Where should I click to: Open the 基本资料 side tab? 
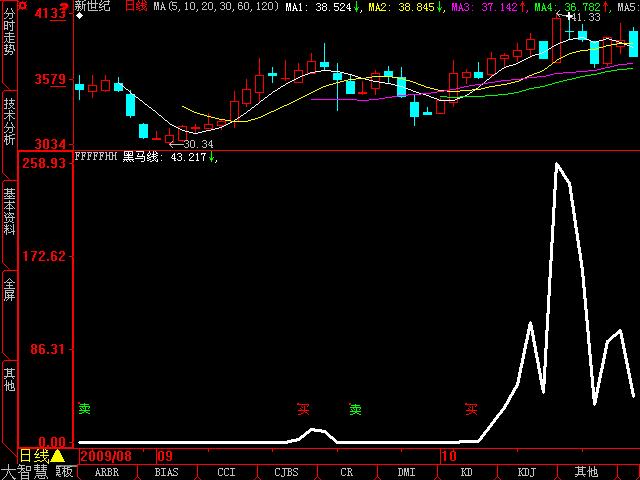[x=9, y=211]
